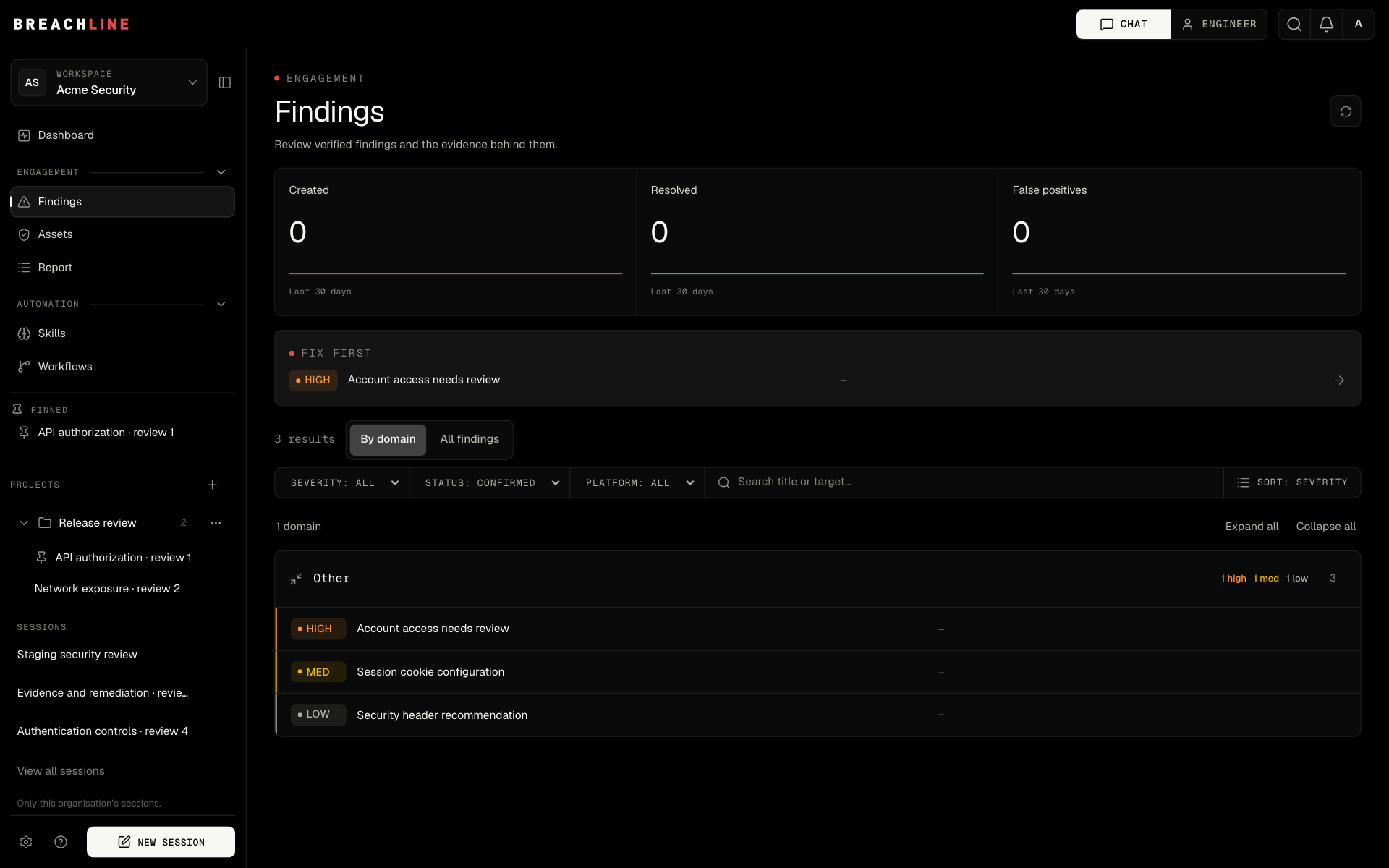Collapse the Release review project tree
Viewport: 1389px width, 868px height.
[24, 523]
